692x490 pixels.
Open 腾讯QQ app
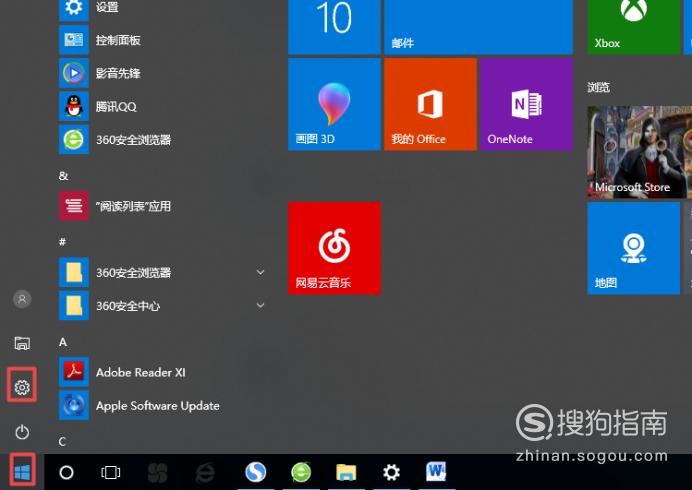(x=163, y=106)
